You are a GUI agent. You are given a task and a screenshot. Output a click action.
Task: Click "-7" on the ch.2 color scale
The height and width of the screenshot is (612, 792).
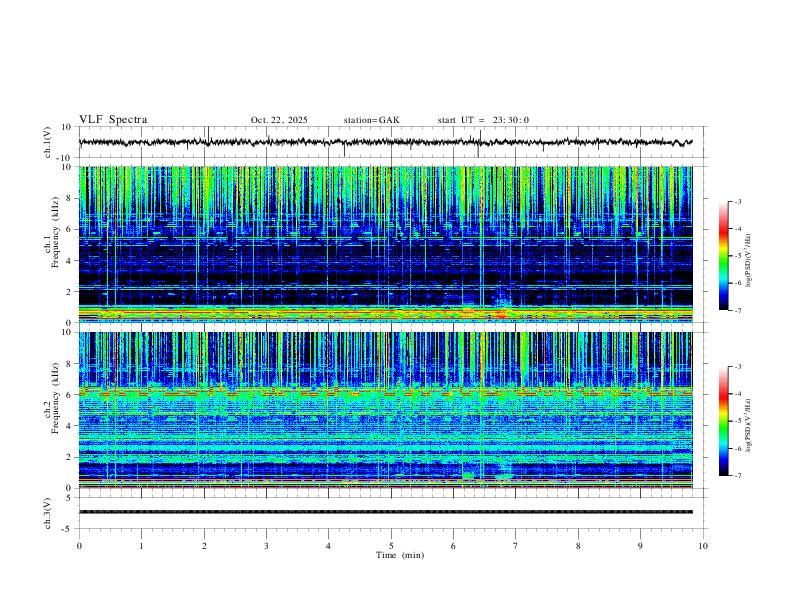click(737, 476)
